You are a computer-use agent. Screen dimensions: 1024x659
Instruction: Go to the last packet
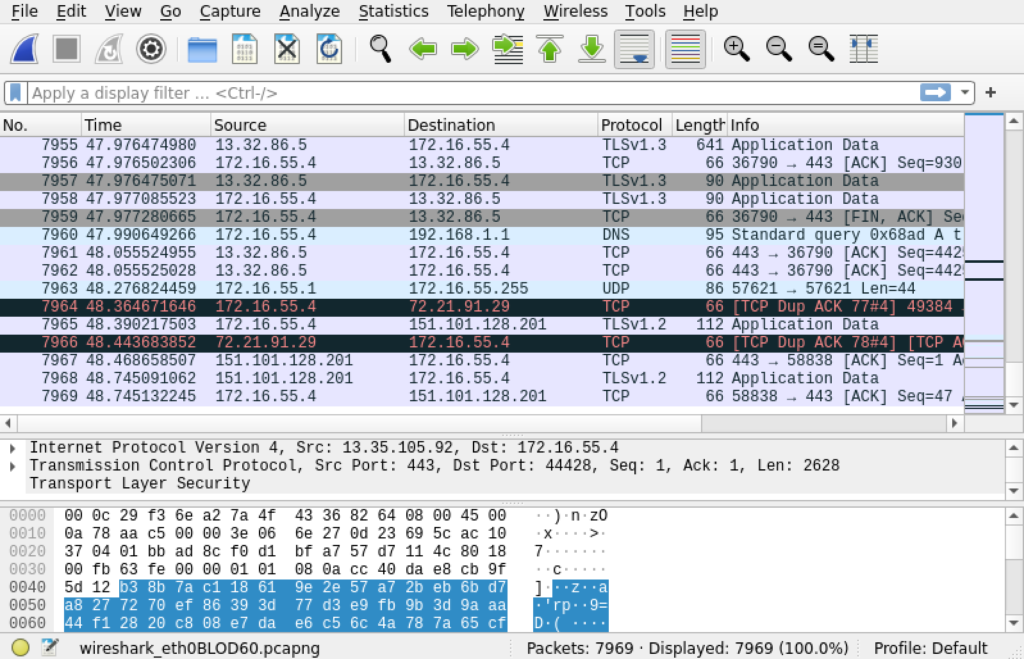click(591, 47)
